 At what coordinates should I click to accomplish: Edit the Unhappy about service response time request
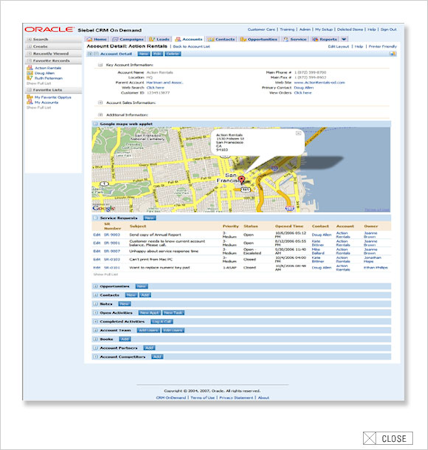pos(97,251)
